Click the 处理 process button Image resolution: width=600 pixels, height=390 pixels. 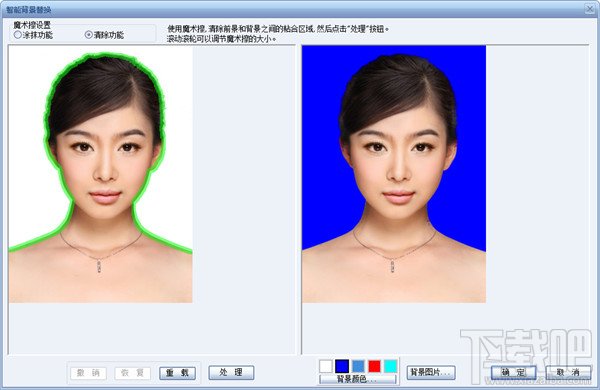click(231, 372)
